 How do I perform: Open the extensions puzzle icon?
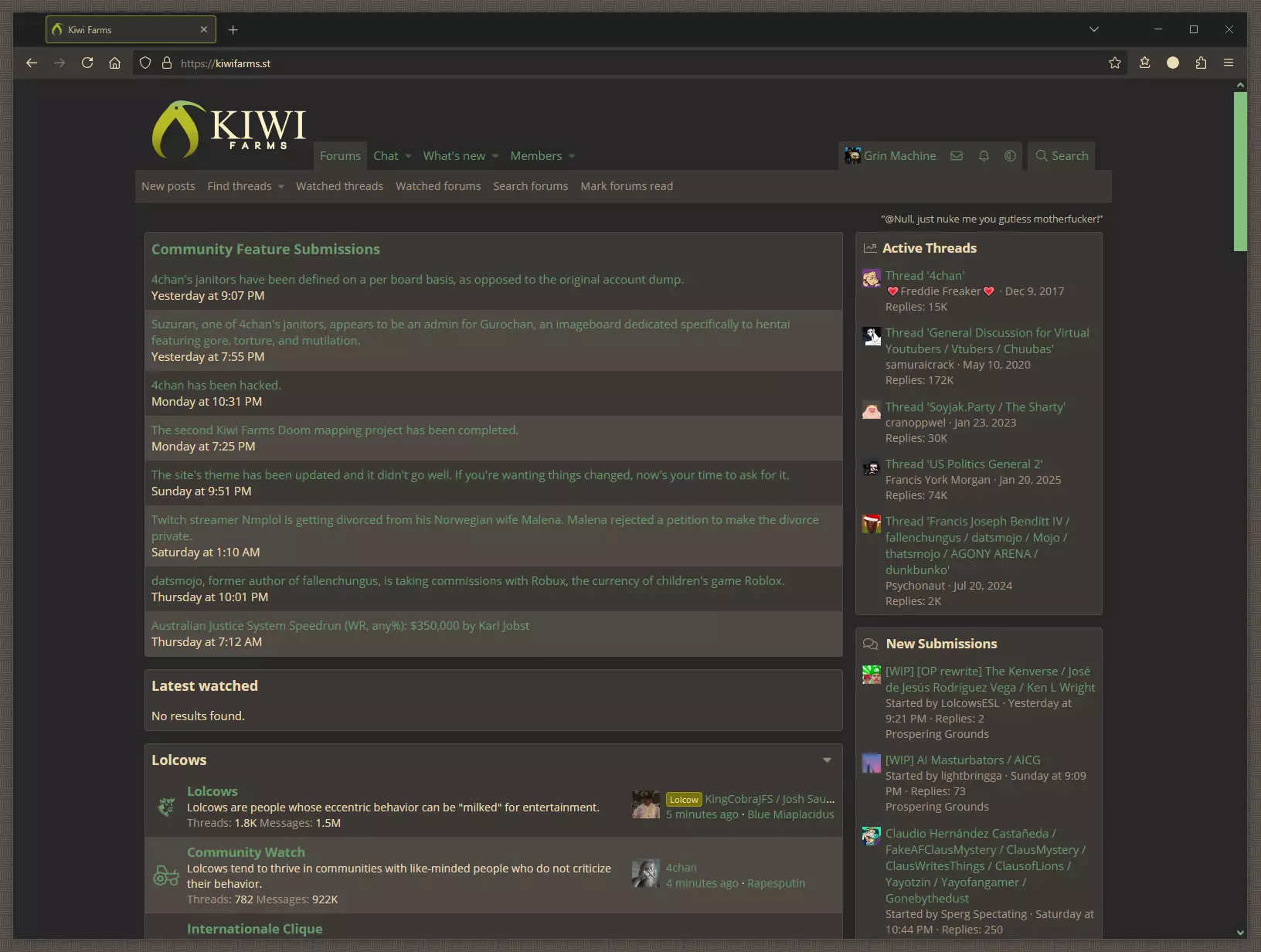1201,63
